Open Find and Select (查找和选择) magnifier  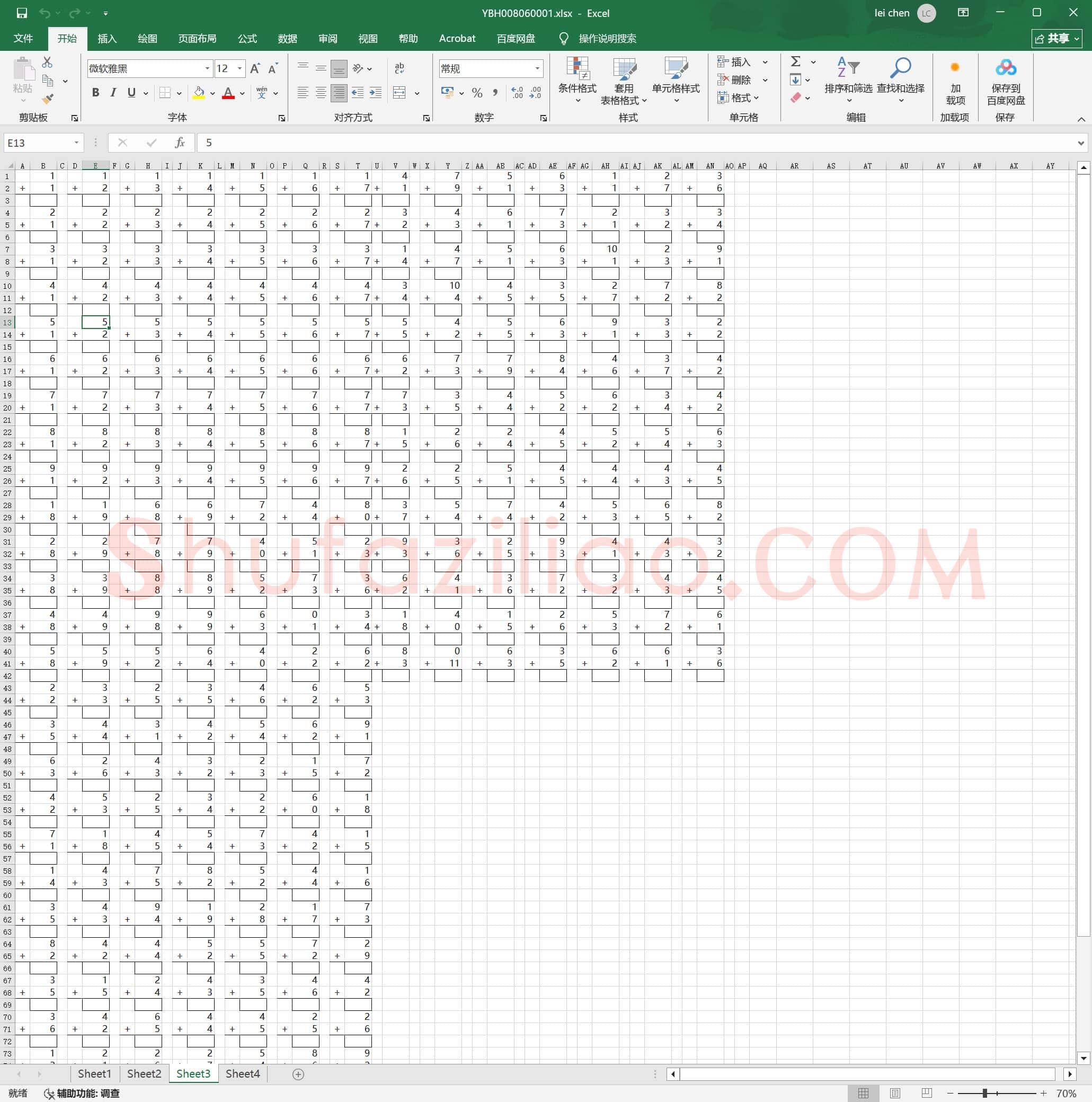point(900,80)
